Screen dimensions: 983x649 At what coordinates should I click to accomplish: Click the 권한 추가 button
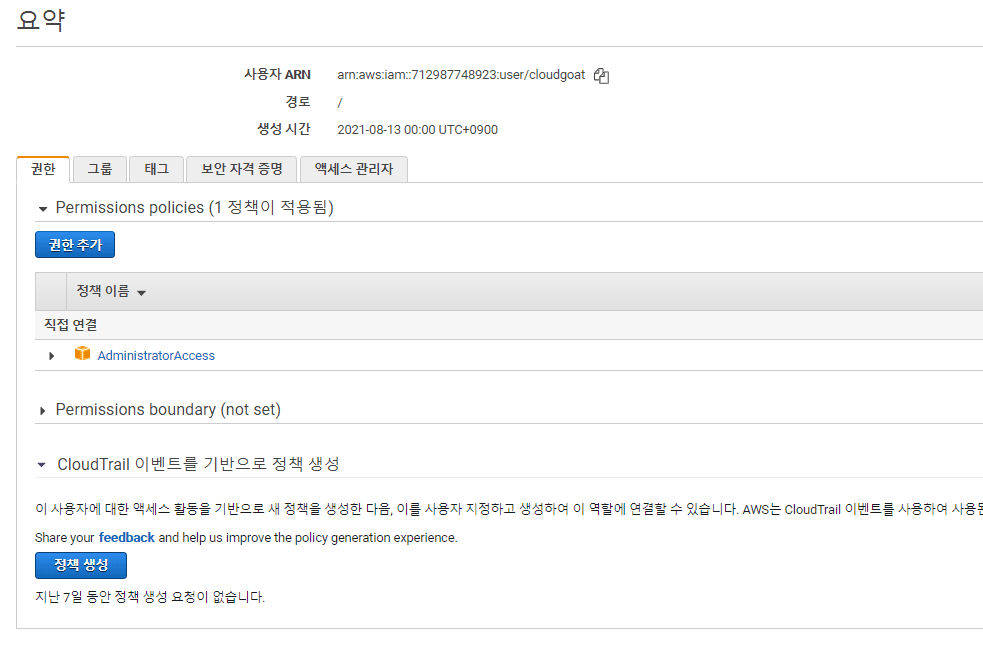pos(75,245)
